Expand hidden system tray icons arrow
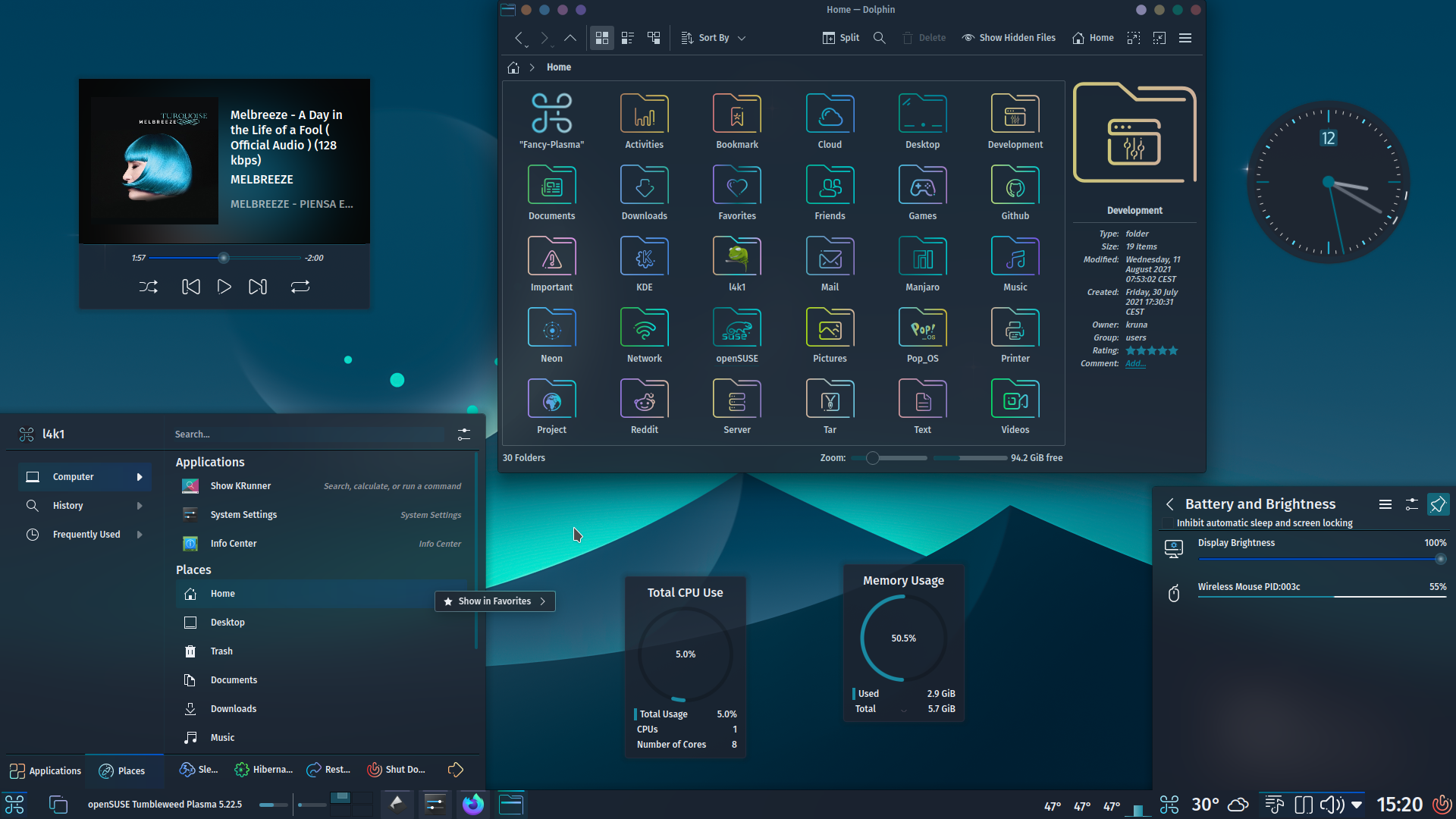The image size is (1456, 819). pyautogui.click(x=1357, y=805)
